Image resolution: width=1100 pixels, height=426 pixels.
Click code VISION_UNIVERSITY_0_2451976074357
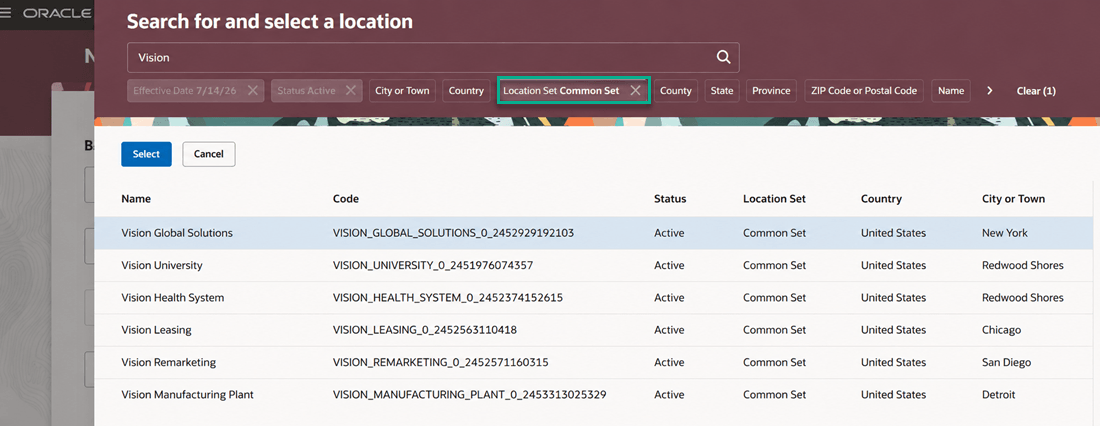pyautogui.click(x=433, y=265)
